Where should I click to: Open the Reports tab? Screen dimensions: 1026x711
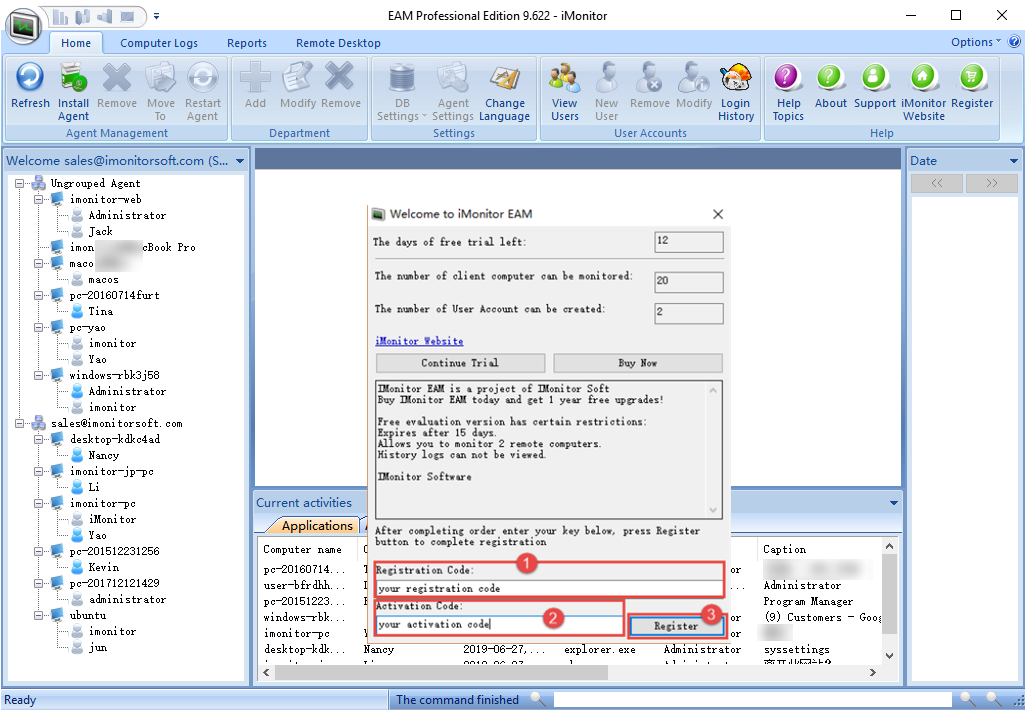tap(247, 43)
